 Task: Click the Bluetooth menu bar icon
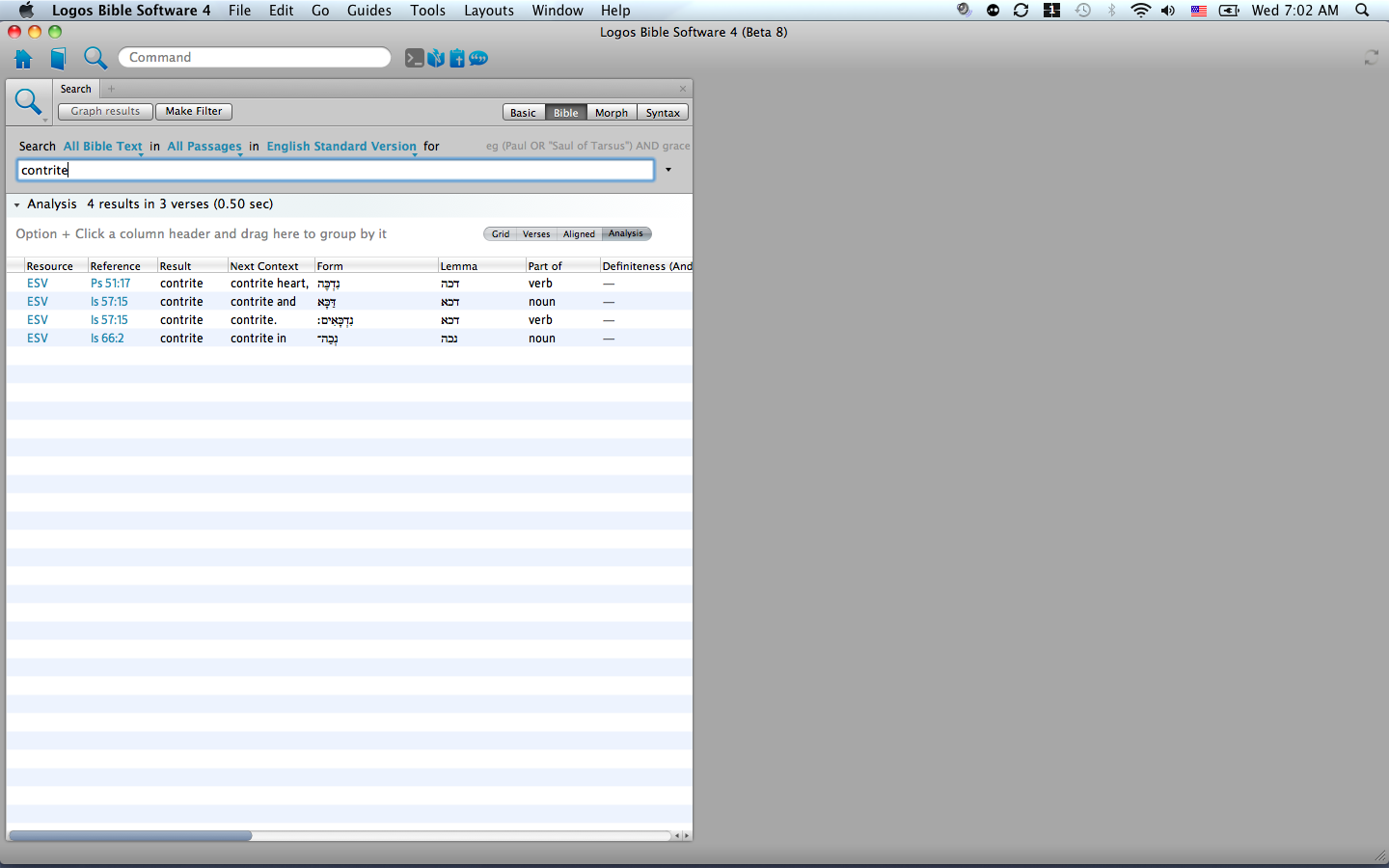(1111, 10)
